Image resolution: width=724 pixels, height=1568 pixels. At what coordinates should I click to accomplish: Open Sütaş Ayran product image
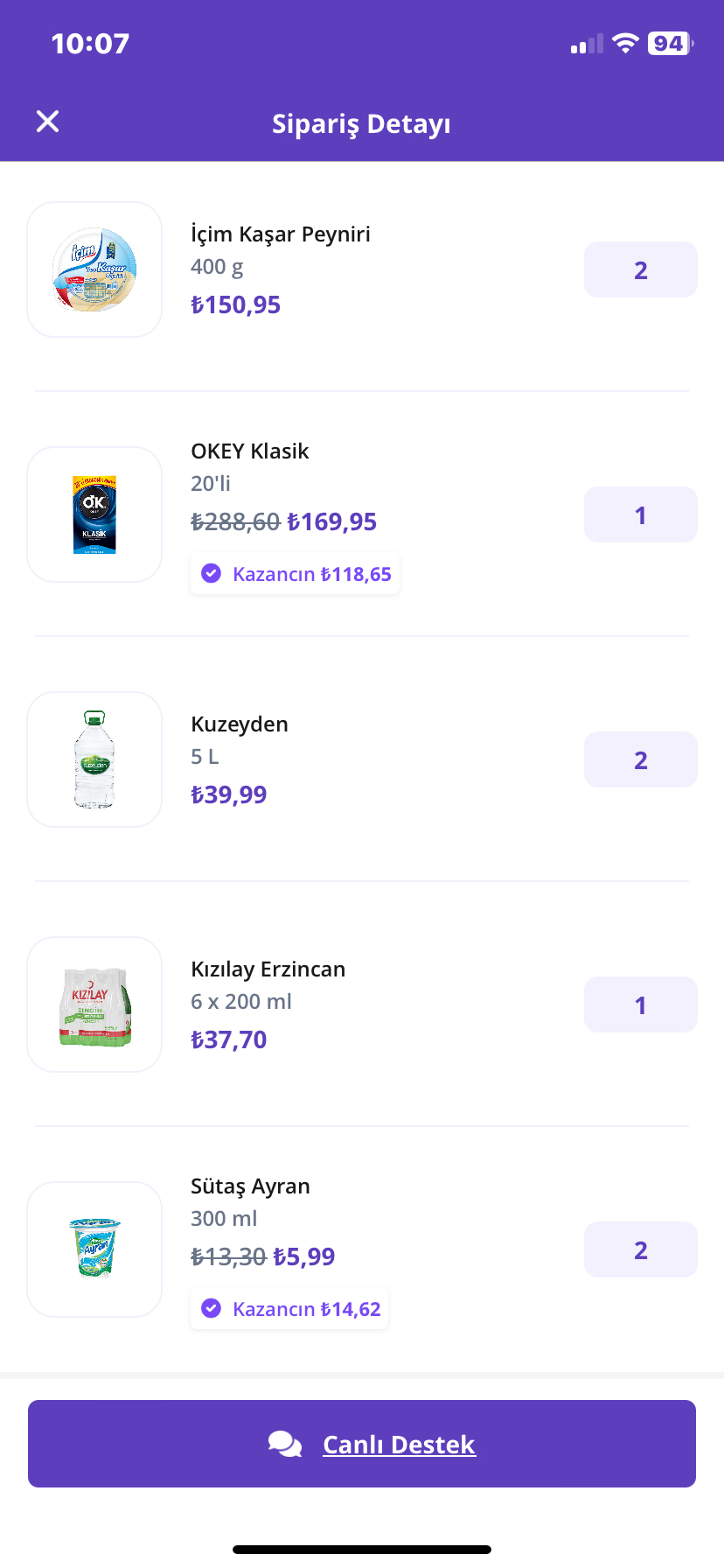tap(94, 1249)
